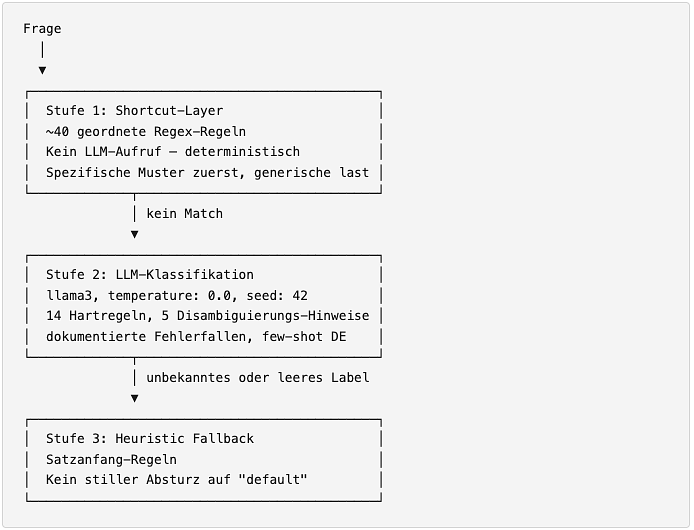Click the word Frage at top
The image size is (694, 530).
point(42,29)
